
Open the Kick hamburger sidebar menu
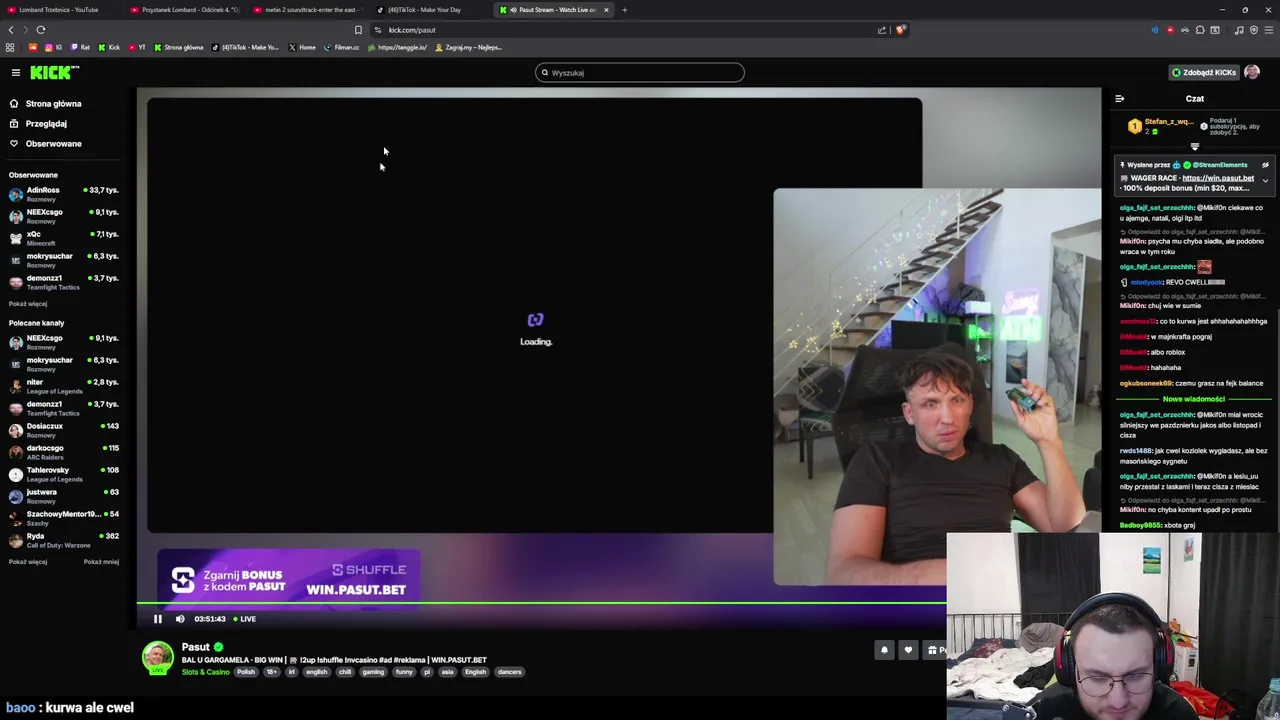click(x=16, y=72)
